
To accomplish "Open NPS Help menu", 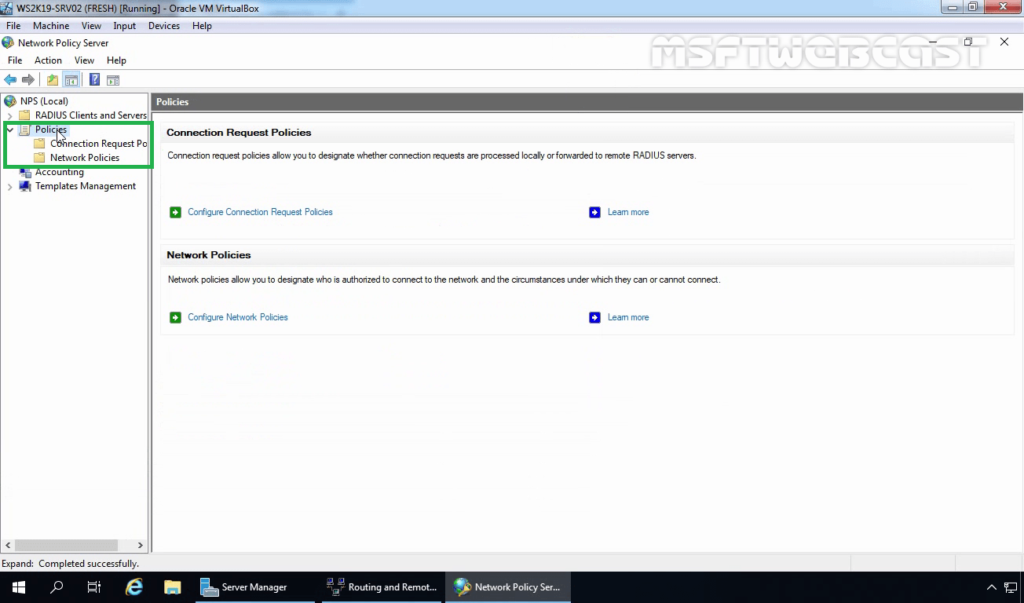I will point(116,60).
